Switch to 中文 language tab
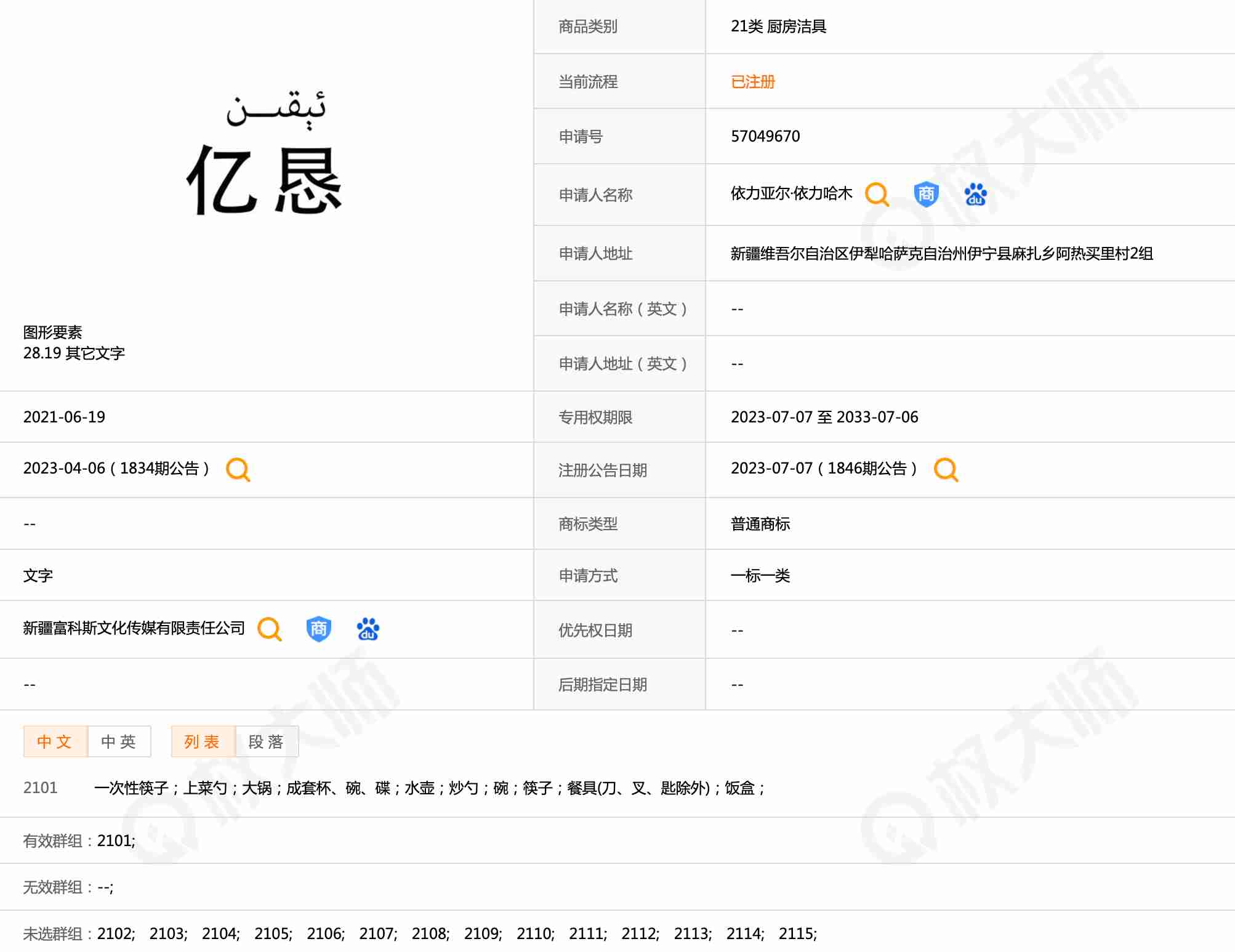 click(55, 741)
